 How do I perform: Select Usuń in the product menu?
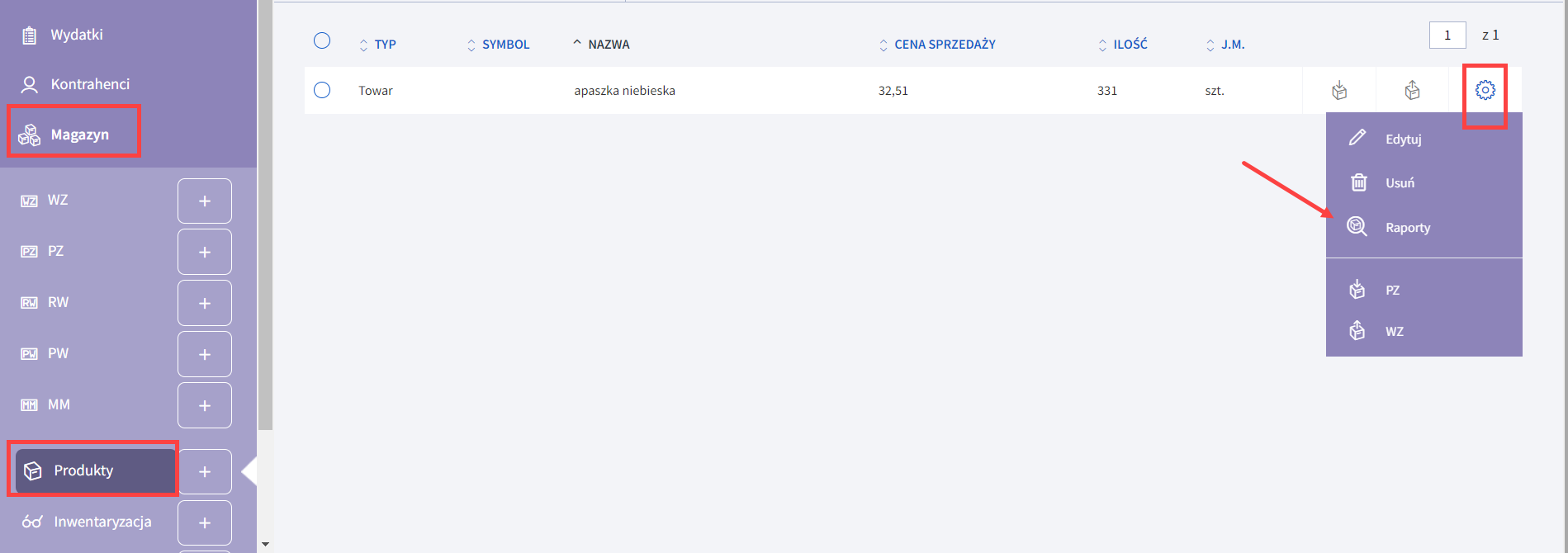coord(1400,183)
